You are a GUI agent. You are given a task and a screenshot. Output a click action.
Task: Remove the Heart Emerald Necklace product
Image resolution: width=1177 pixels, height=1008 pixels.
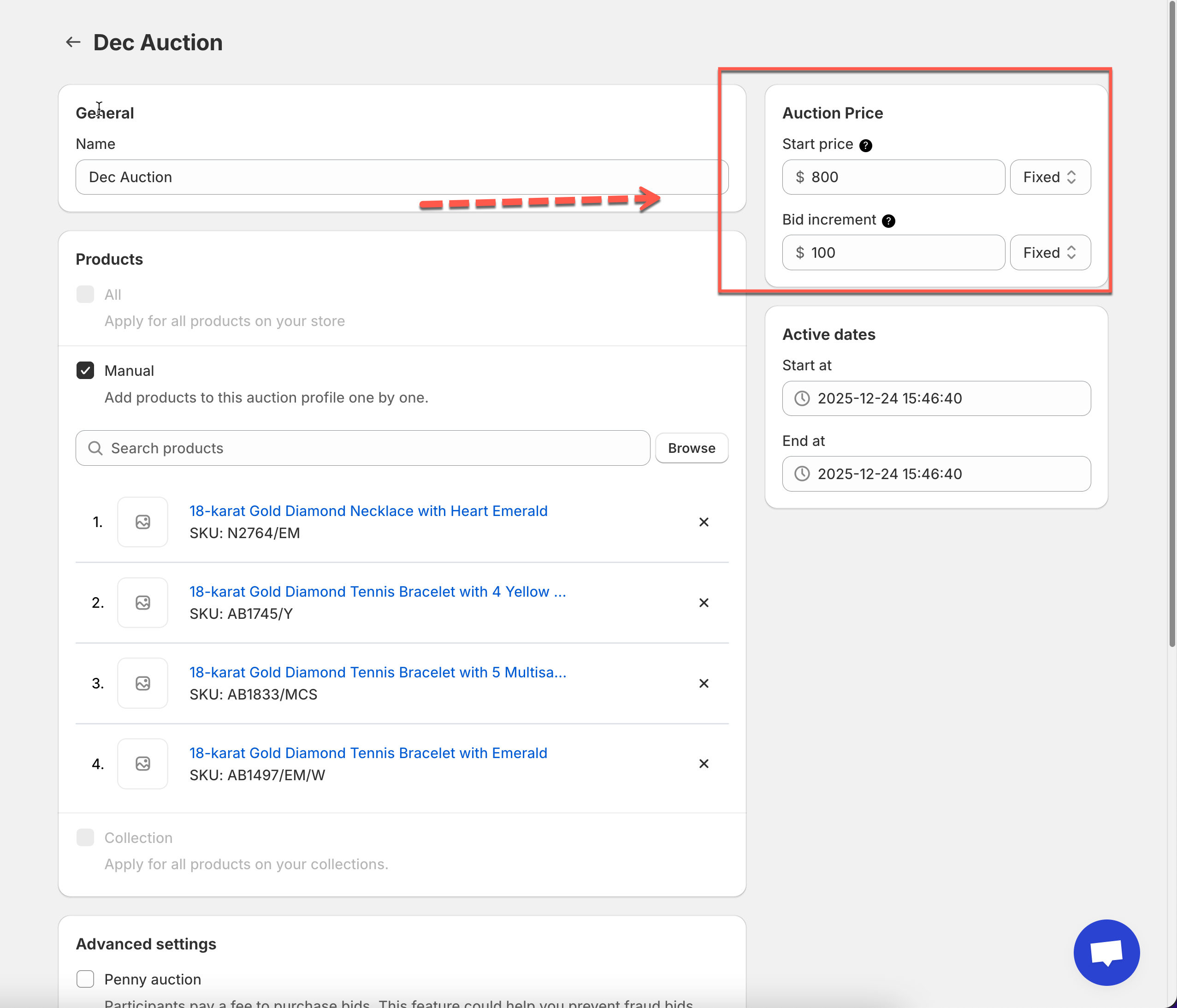703,522
